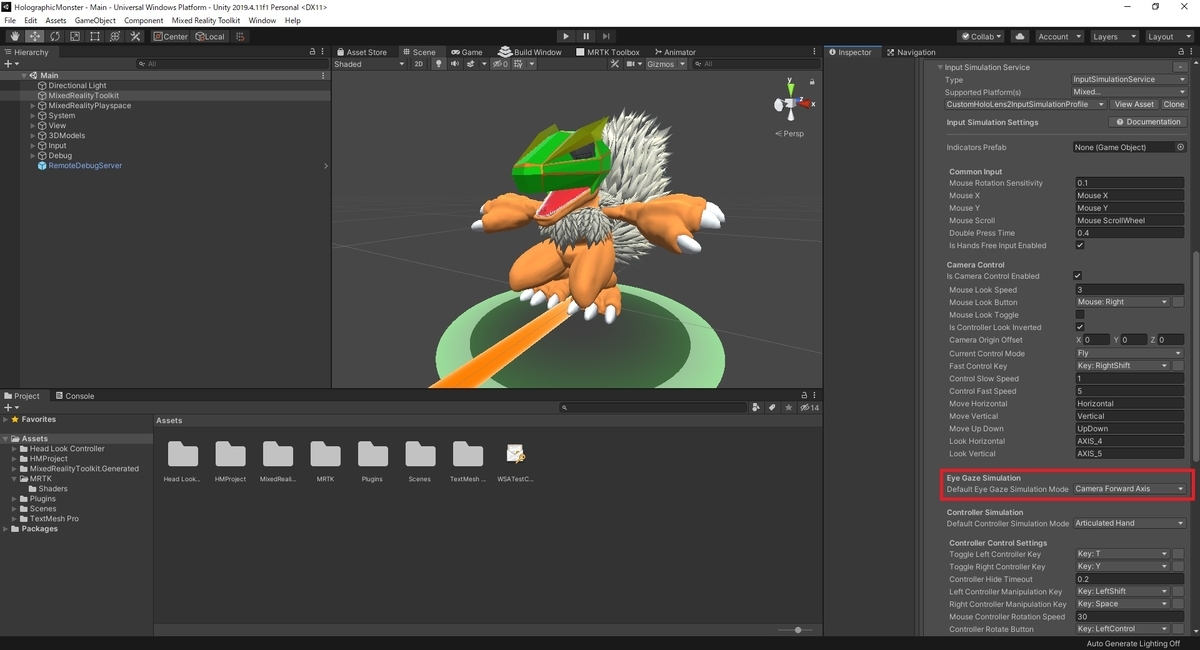The height and width of the screenshot is (650, 1200).
Task: Select the Hand tool
Action: 14,36
